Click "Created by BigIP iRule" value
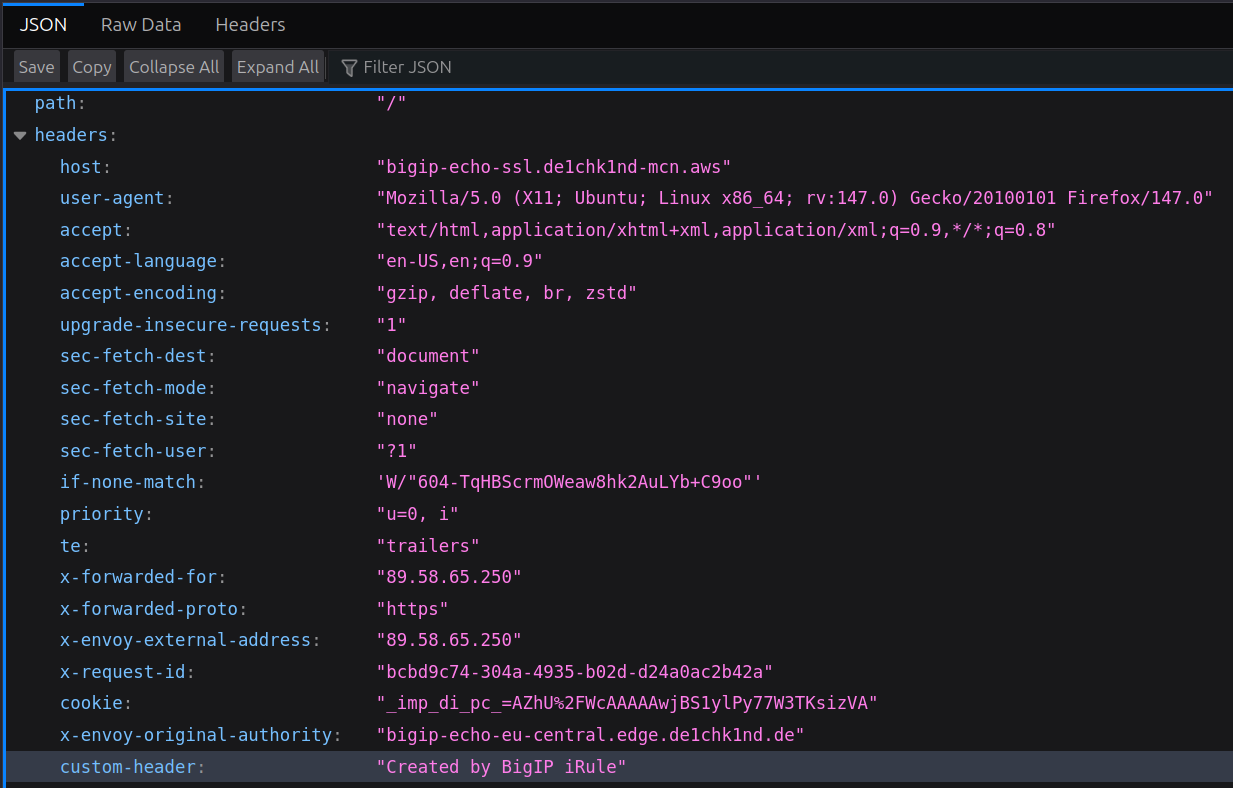 [502, 767]
